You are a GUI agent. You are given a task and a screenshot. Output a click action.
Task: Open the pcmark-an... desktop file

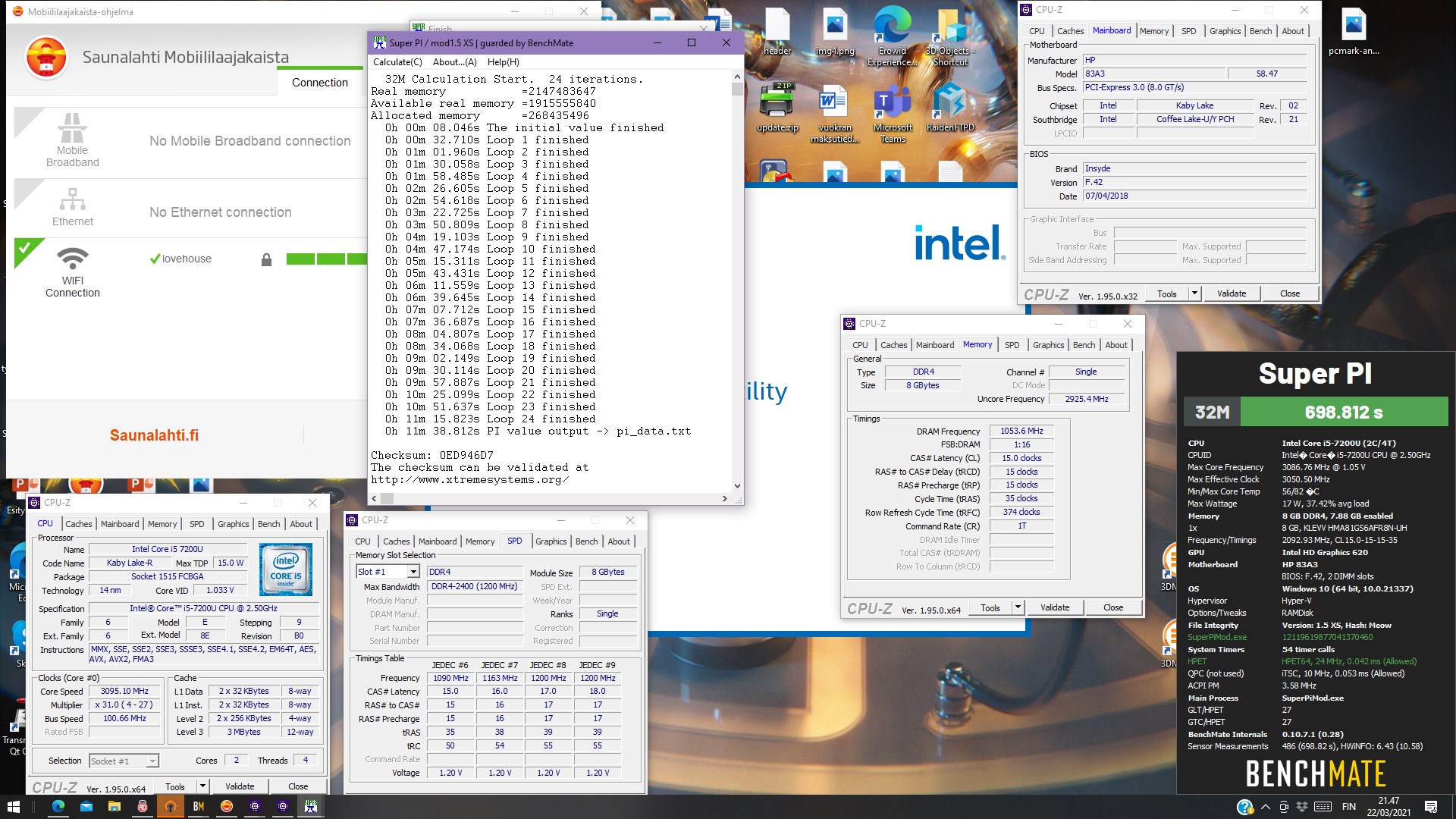click(1354, 32)
